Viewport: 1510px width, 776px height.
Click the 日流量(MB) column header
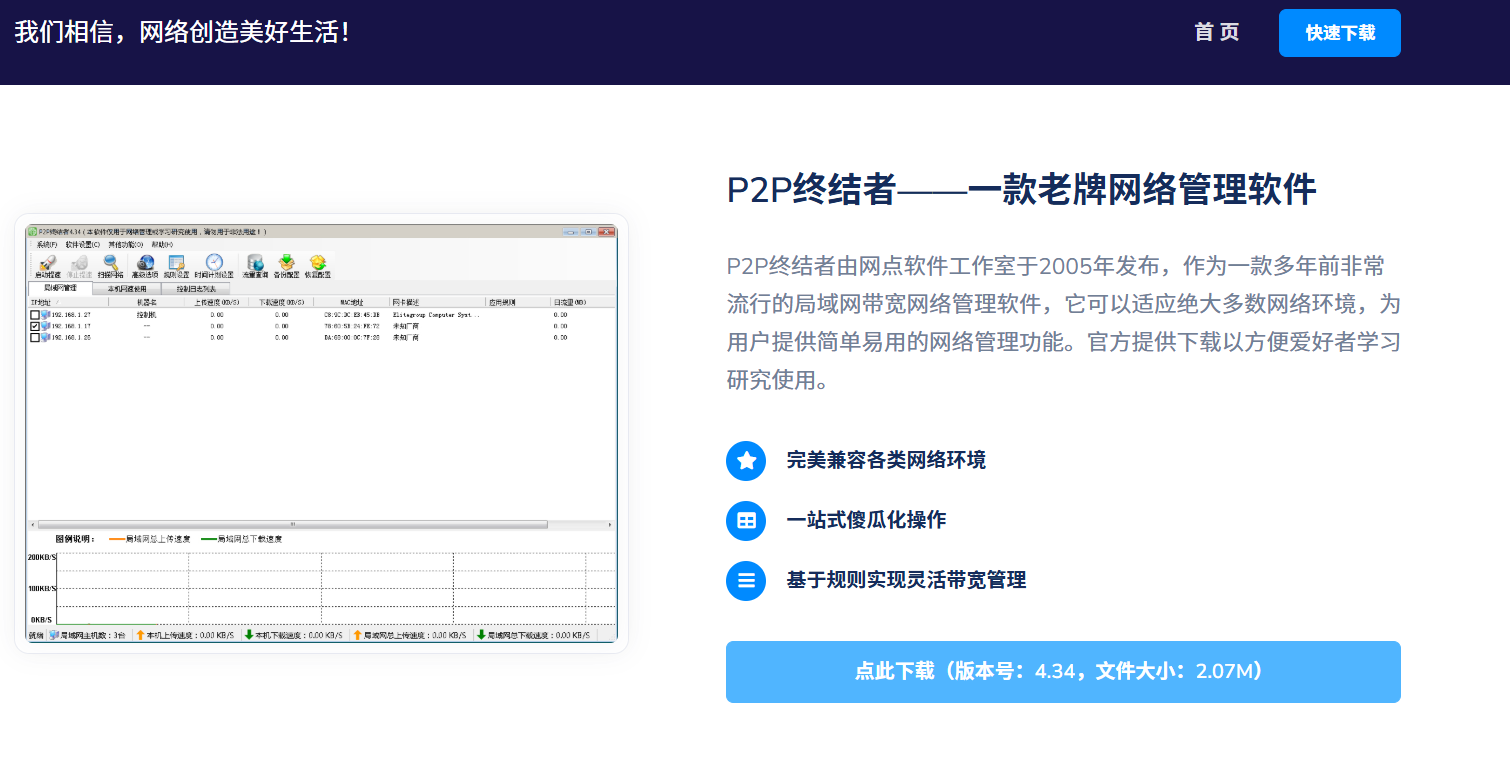coord(584,302)
